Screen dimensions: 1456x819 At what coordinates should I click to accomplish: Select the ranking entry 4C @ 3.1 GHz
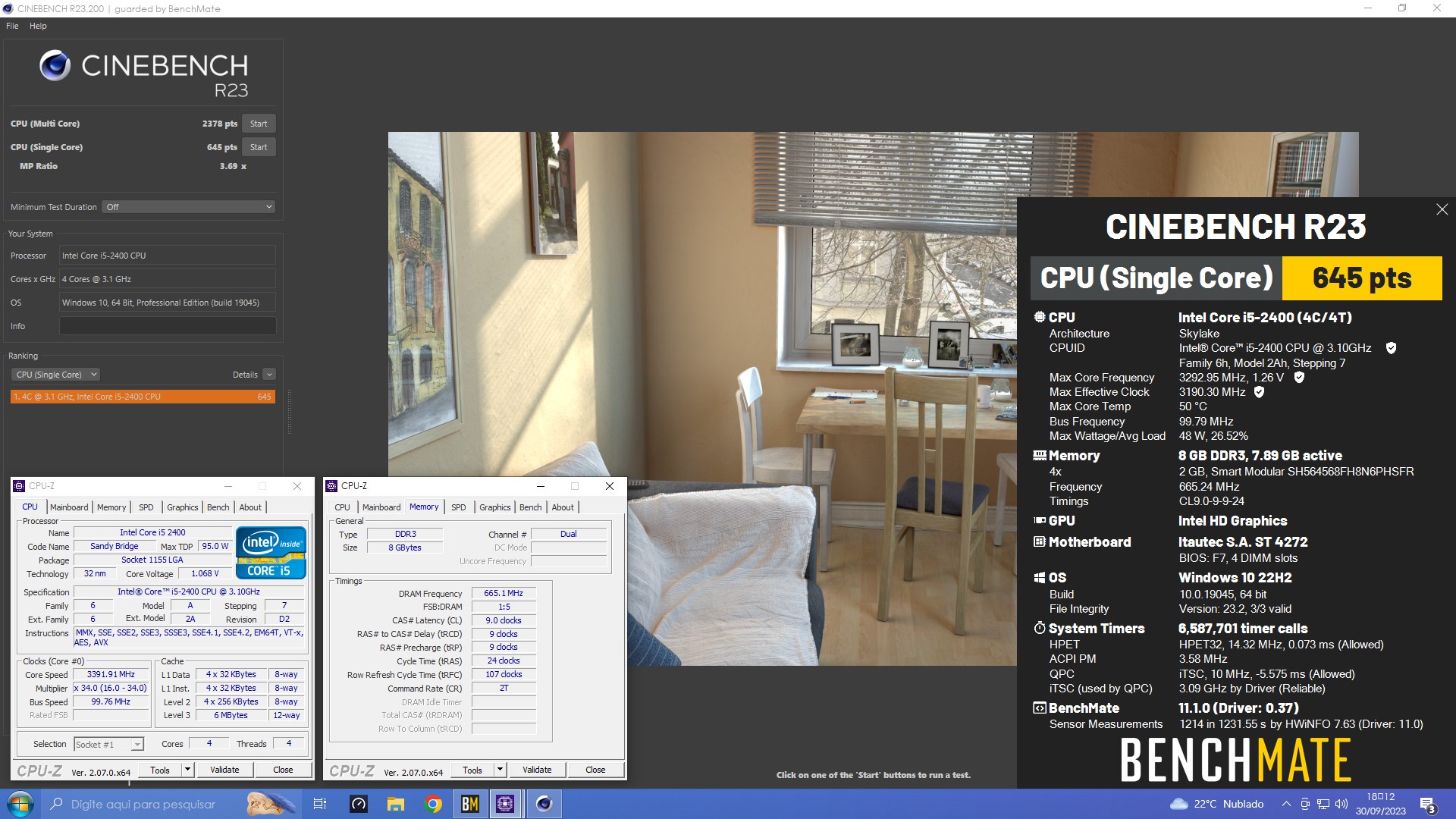[x=143, y=397]
